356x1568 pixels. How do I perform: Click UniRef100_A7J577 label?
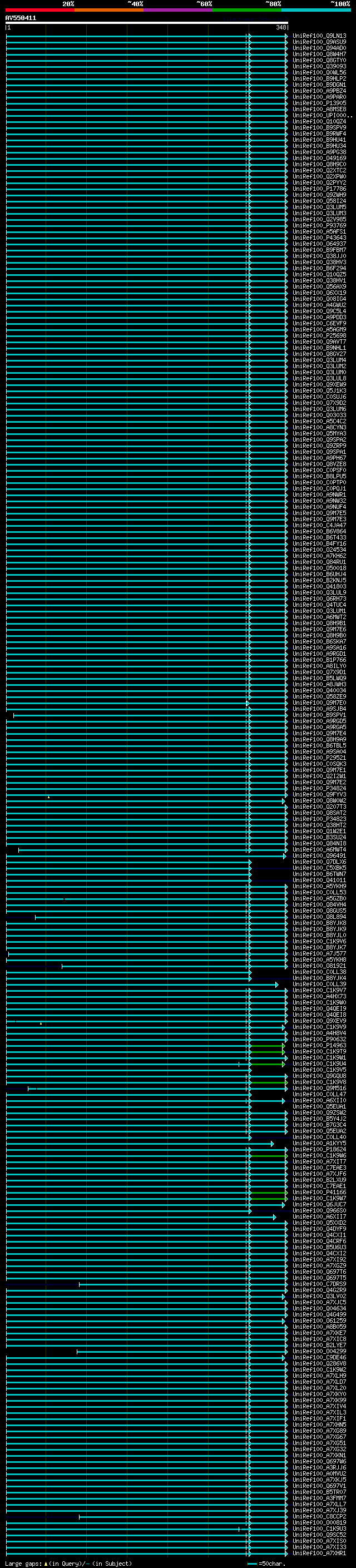pyautogui.click(x=319, y=954)
